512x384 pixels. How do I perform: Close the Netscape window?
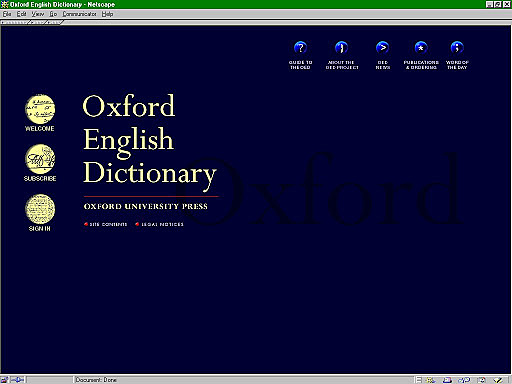pos(507,4)
